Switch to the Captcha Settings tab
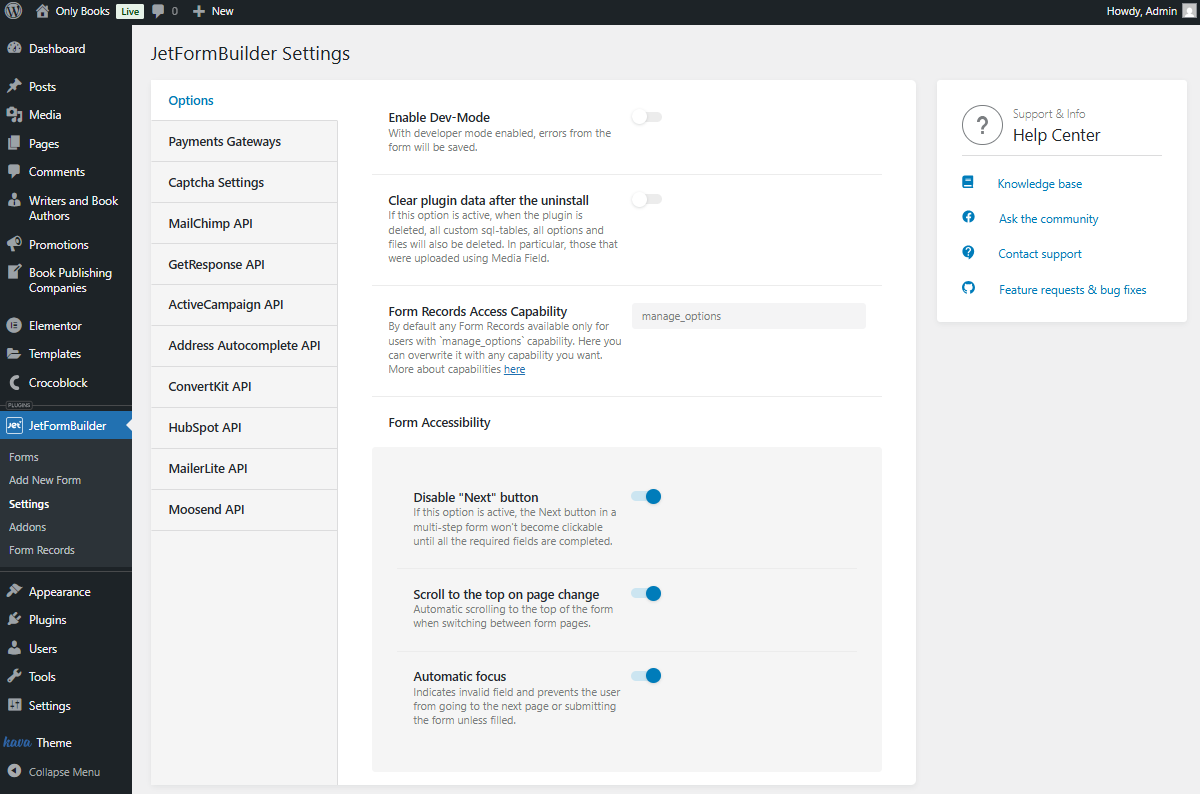 pos(214,181)
